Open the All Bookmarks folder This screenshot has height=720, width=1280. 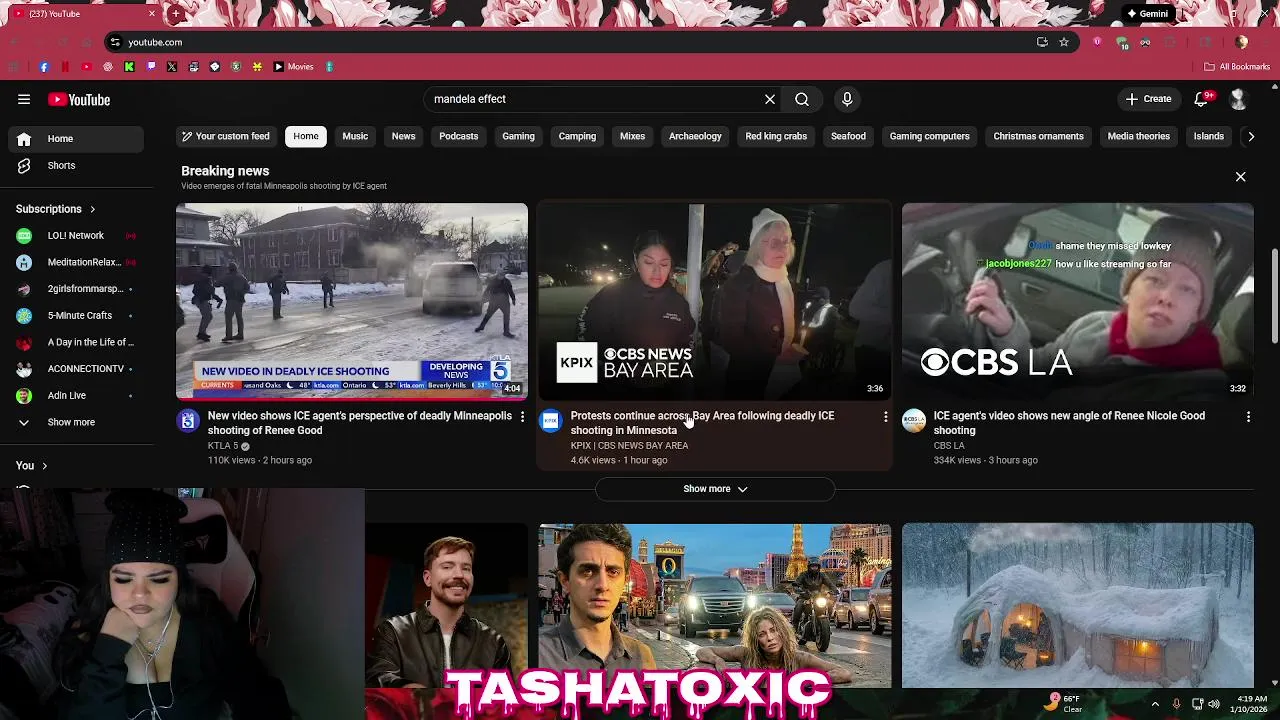(1237, 67)
